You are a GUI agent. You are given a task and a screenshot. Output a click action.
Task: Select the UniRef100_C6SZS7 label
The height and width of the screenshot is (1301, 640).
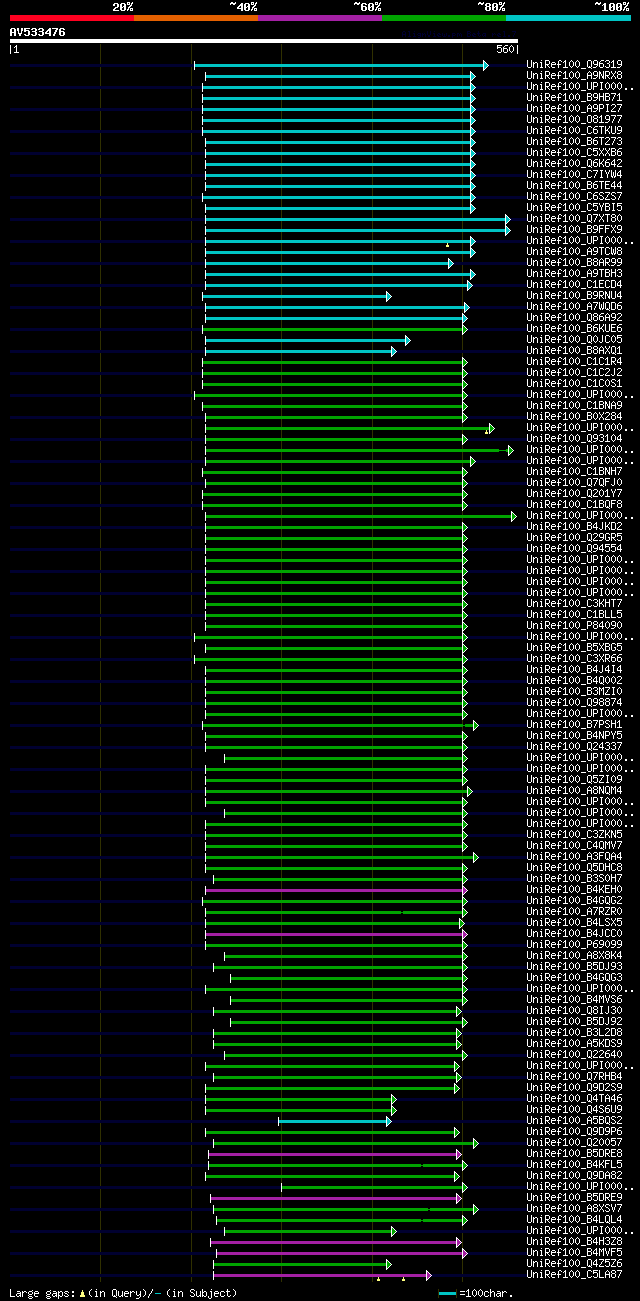pos(574,197)
